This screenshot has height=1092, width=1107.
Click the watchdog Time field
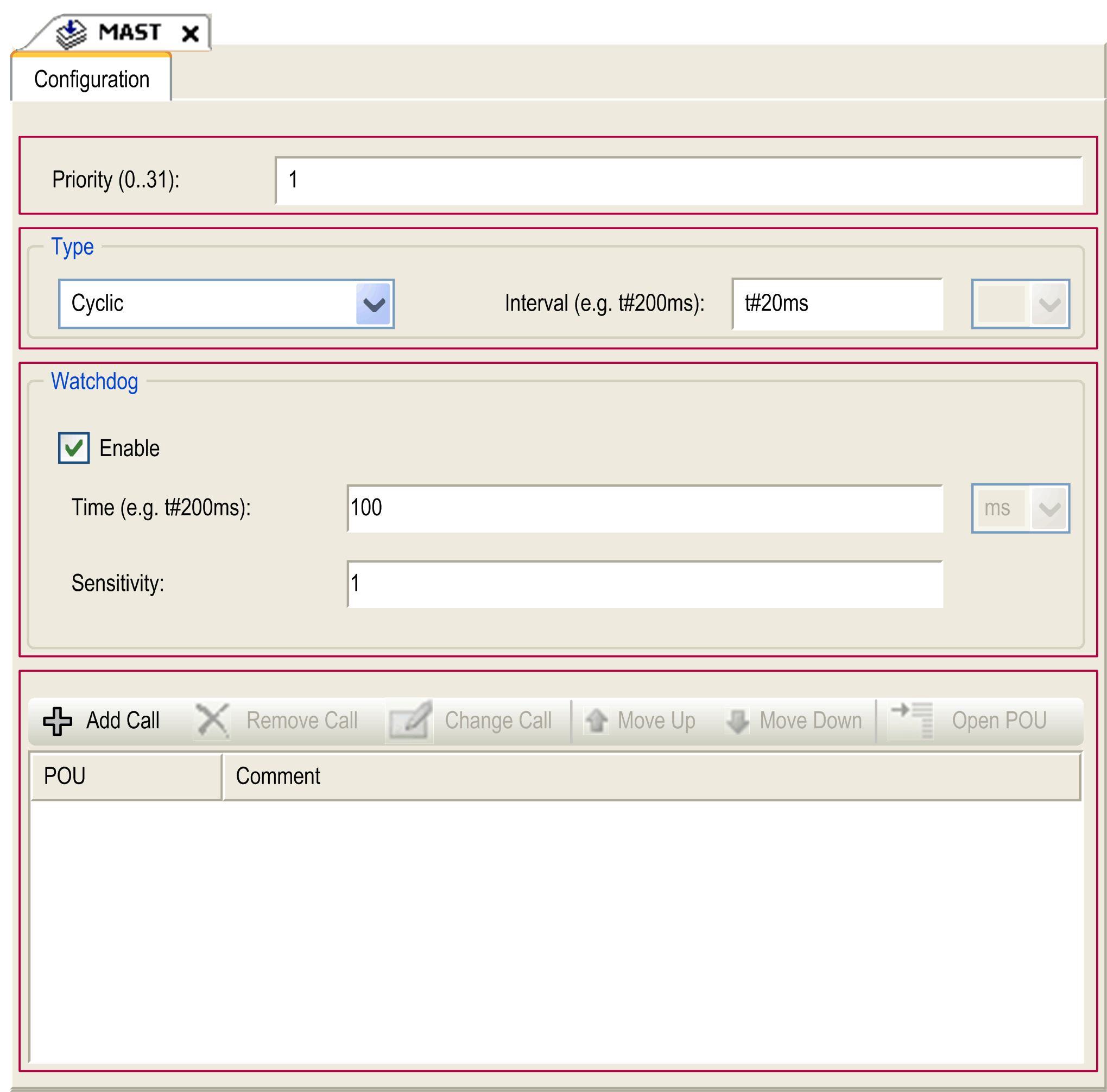click(644, 508)
